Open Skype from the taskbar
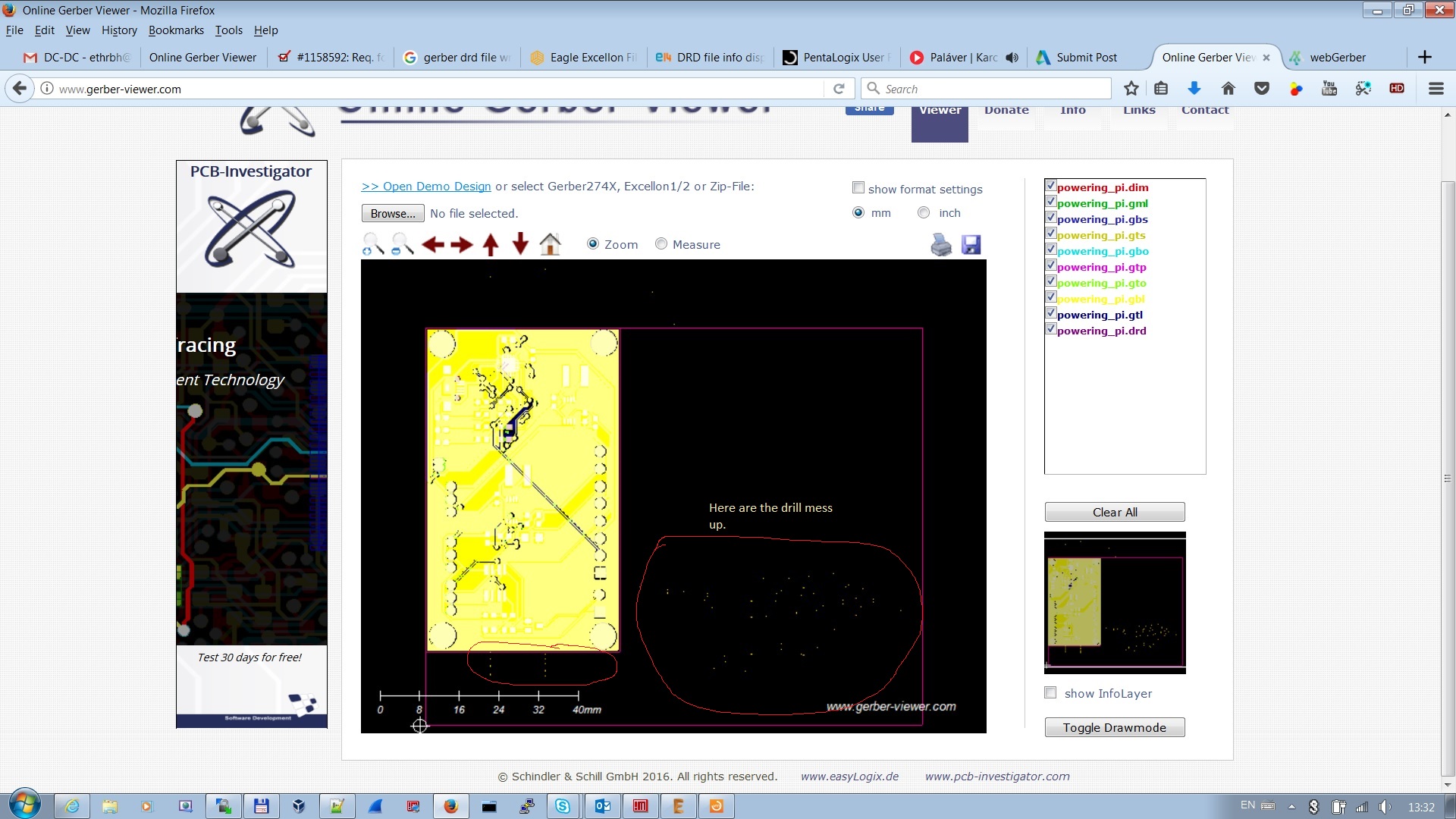Image resolution: width=1456 pixels, height=819 pixels. 564,806
